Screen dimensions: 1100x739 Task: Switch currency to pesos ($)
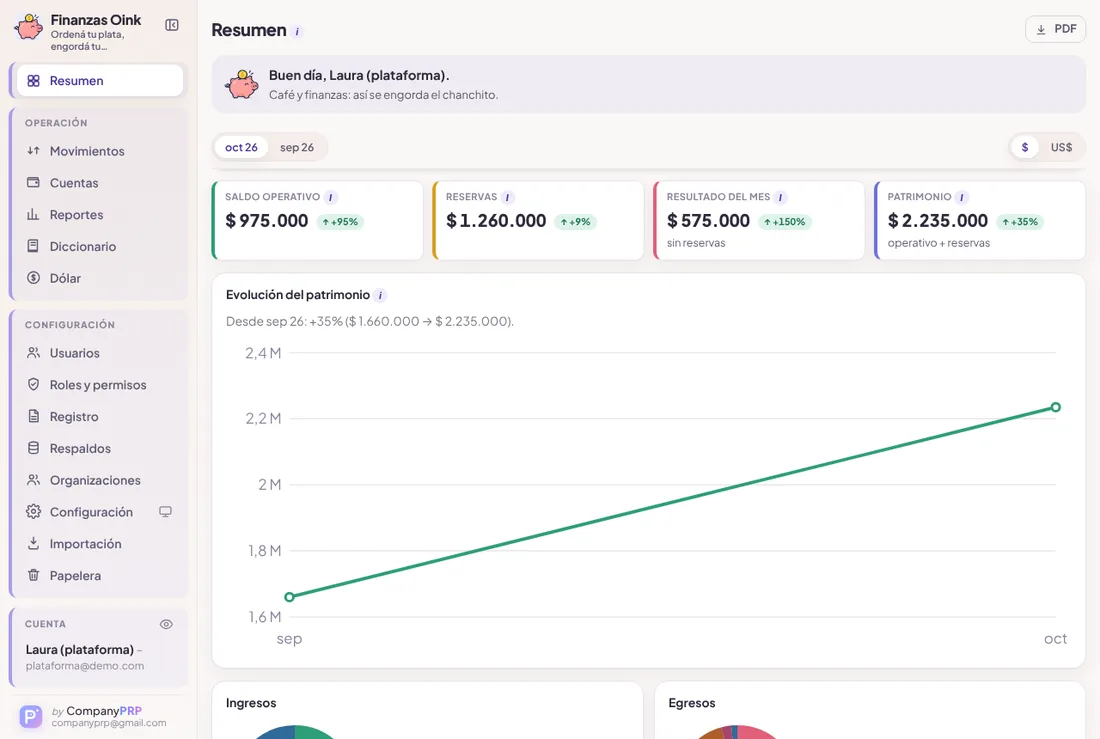click(1025, 147)
